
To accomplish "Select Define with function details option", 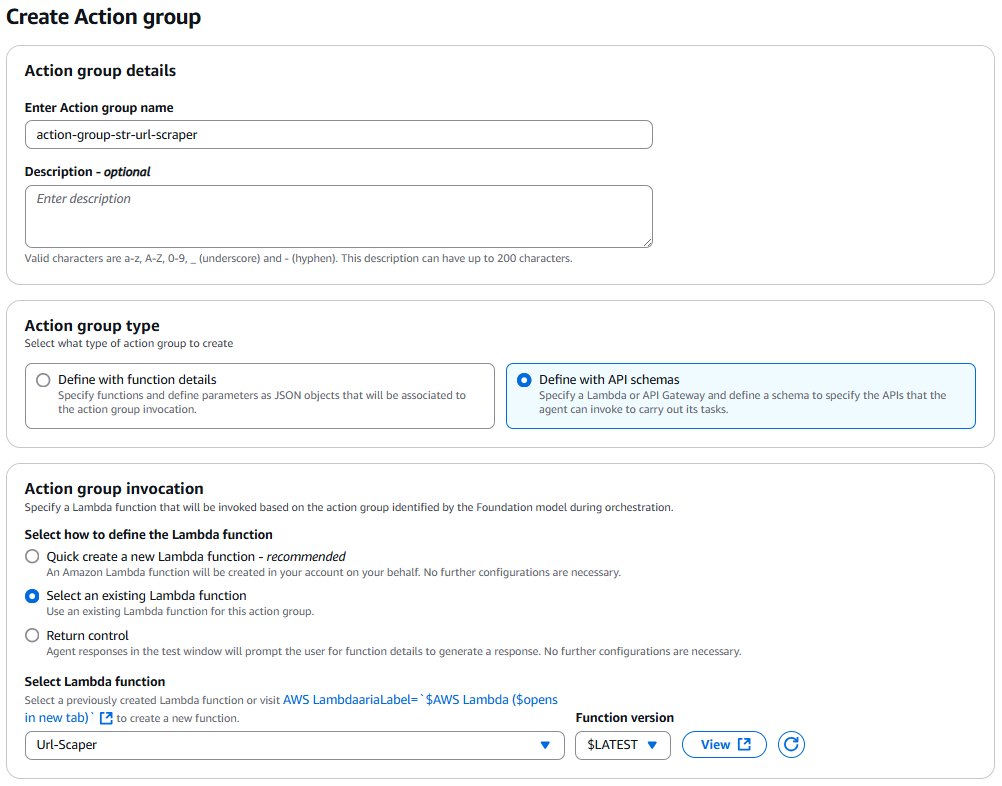I will 43,380.
